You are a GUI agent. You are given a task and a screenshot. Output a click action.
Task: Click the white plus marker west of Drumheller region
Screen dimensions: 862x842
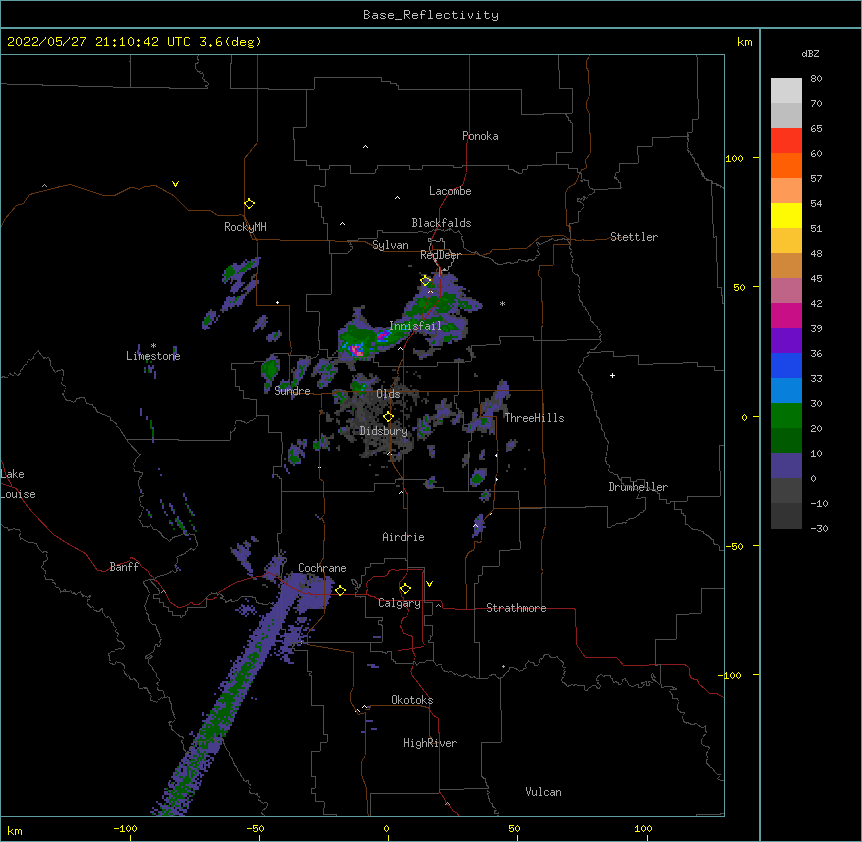tap(612, 375)
